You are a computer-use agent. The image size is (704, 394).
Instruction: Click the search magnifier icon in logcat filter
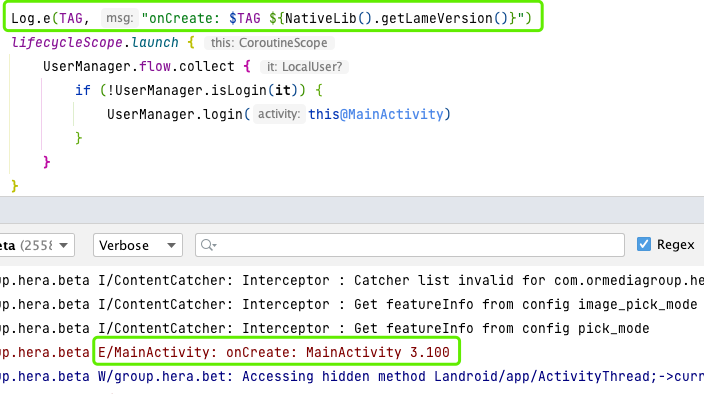pyautogui.click(x=208, y=245)
